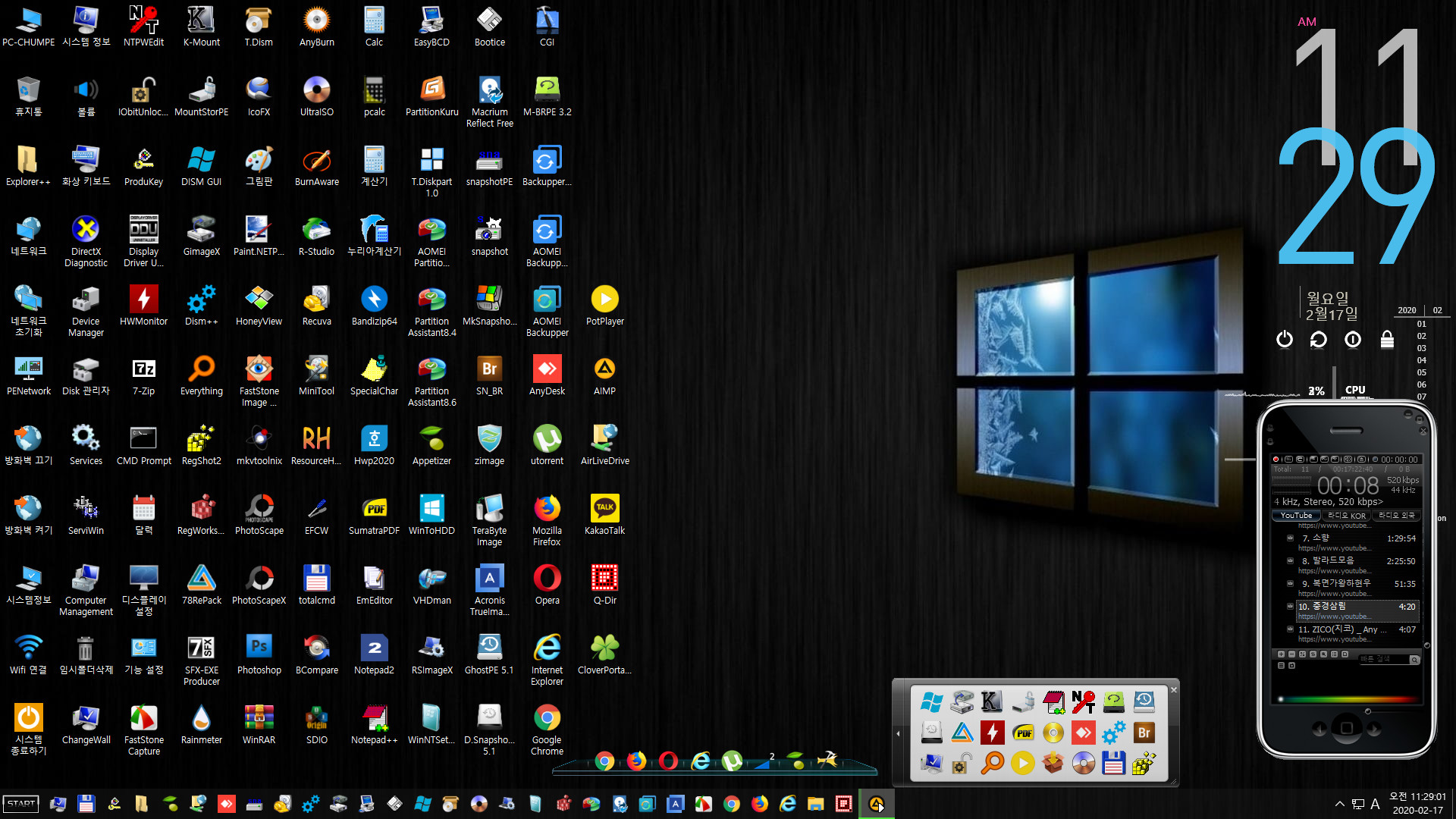Launch Notepad++ desktop shortcut
Image resolution: width=1456 pixels, height=819 pixels.
(374, 724)
